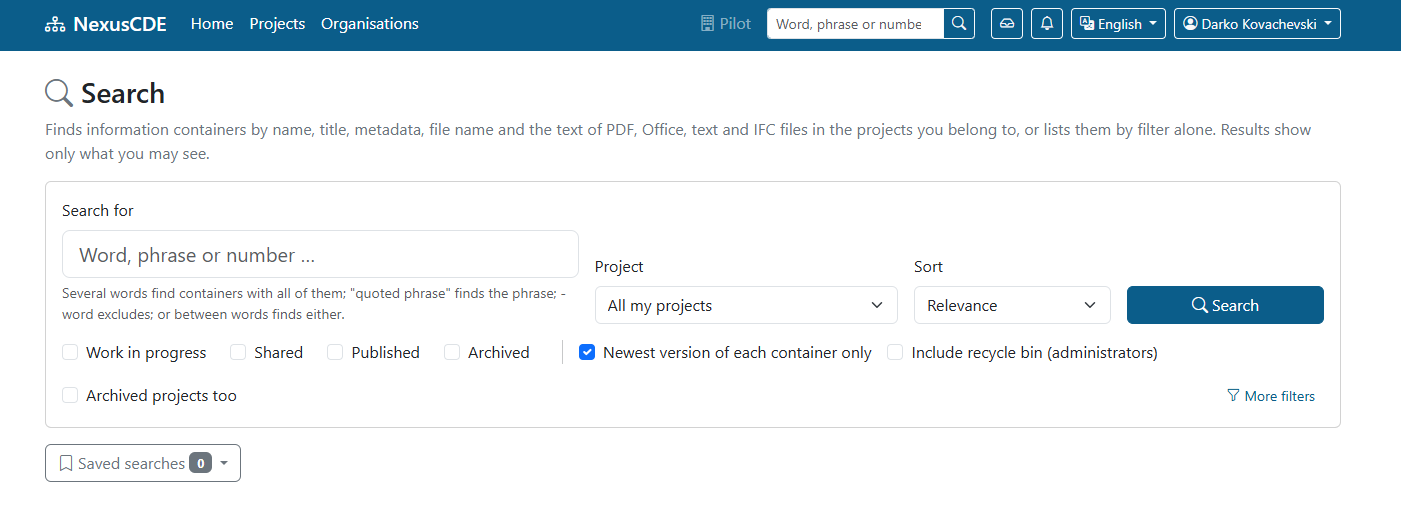Screen dimensions: 1401x529
Task: Open the Project 'All my projects' dropdown
Action: tap(746, 305)
